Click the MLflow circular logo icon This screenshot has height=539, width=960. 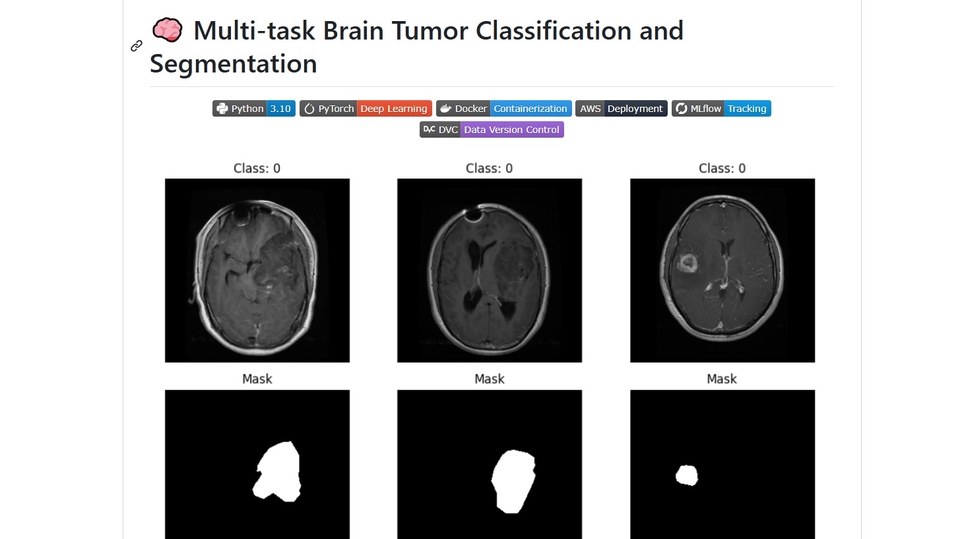pos(681,109)
